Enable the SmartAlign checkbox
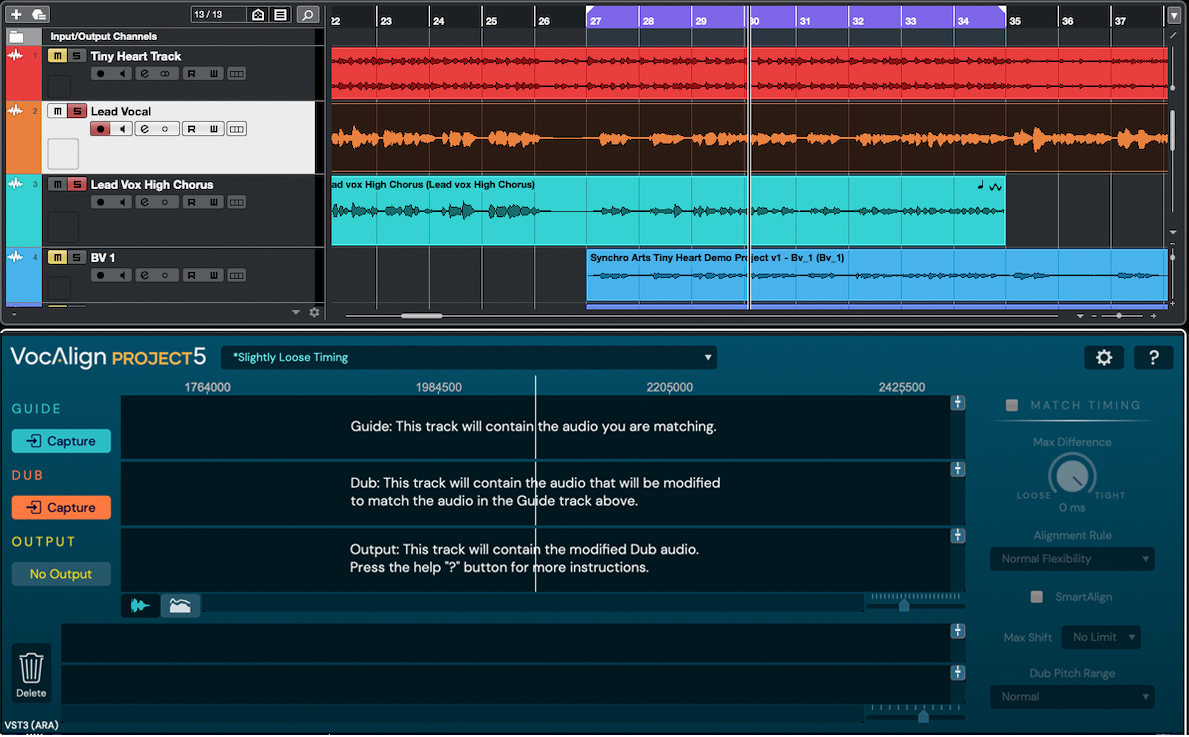Viewport: 1189px width, 737px height. click(x=1037, y=597)
